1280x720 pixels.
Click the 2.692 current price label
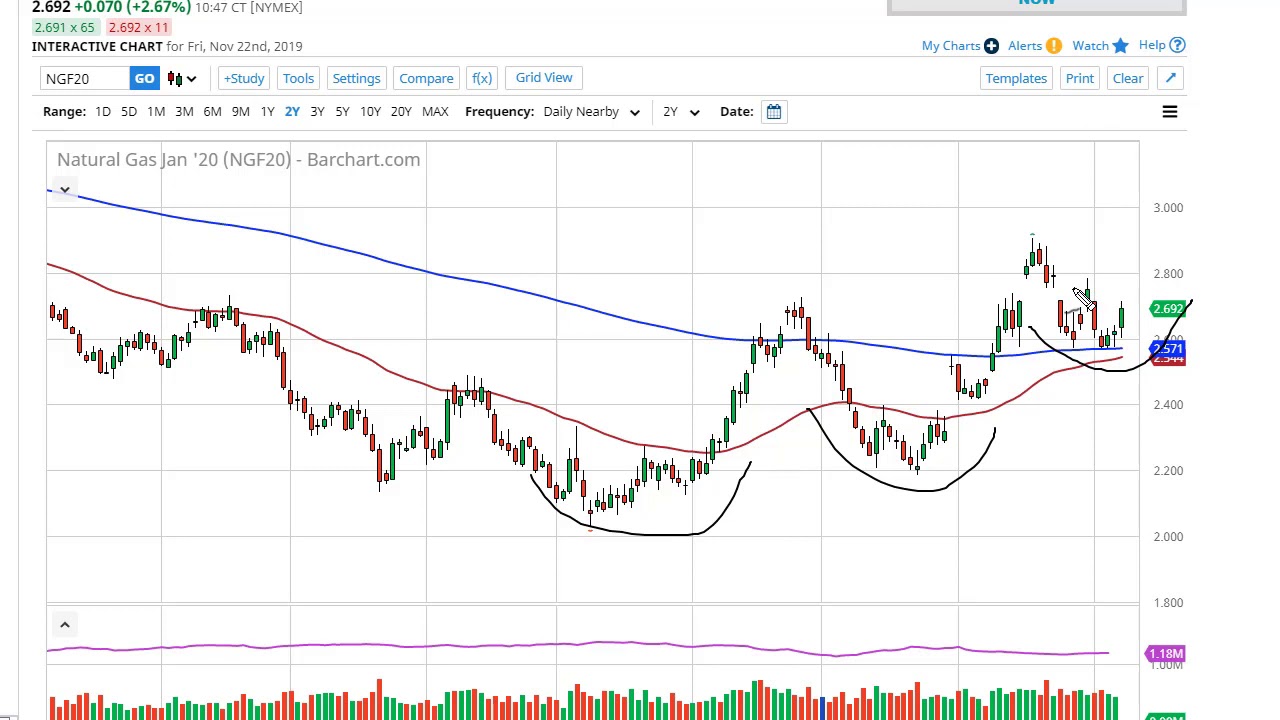1168,309
